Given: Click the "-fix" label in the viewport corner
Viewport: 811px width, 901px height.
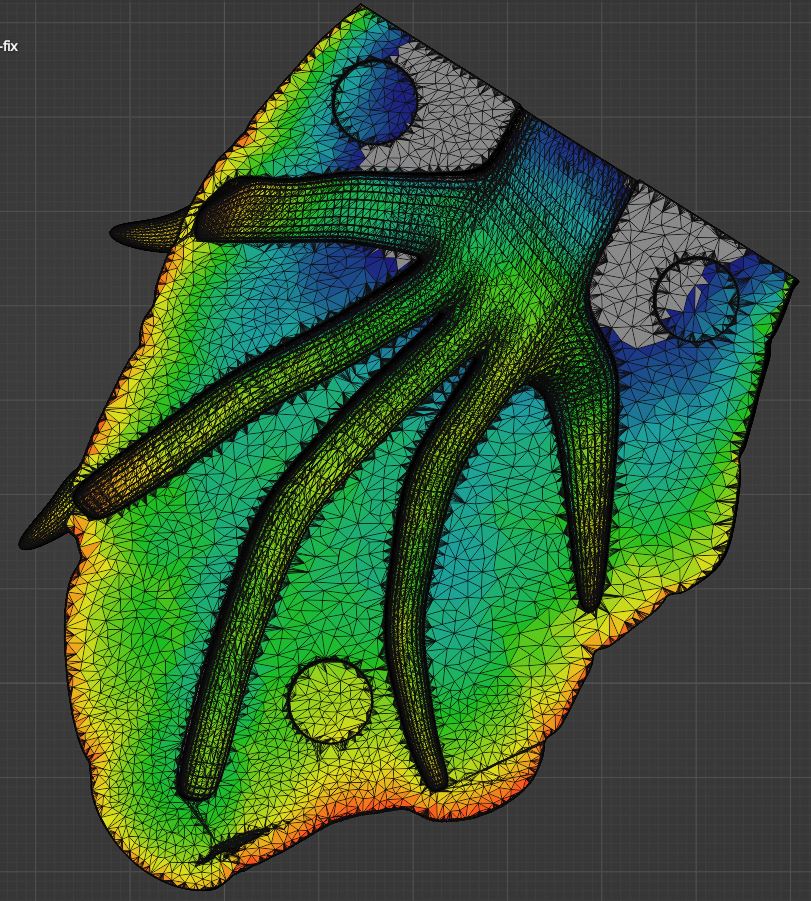Looking at the screenshot, I should [x=9, y=46].
